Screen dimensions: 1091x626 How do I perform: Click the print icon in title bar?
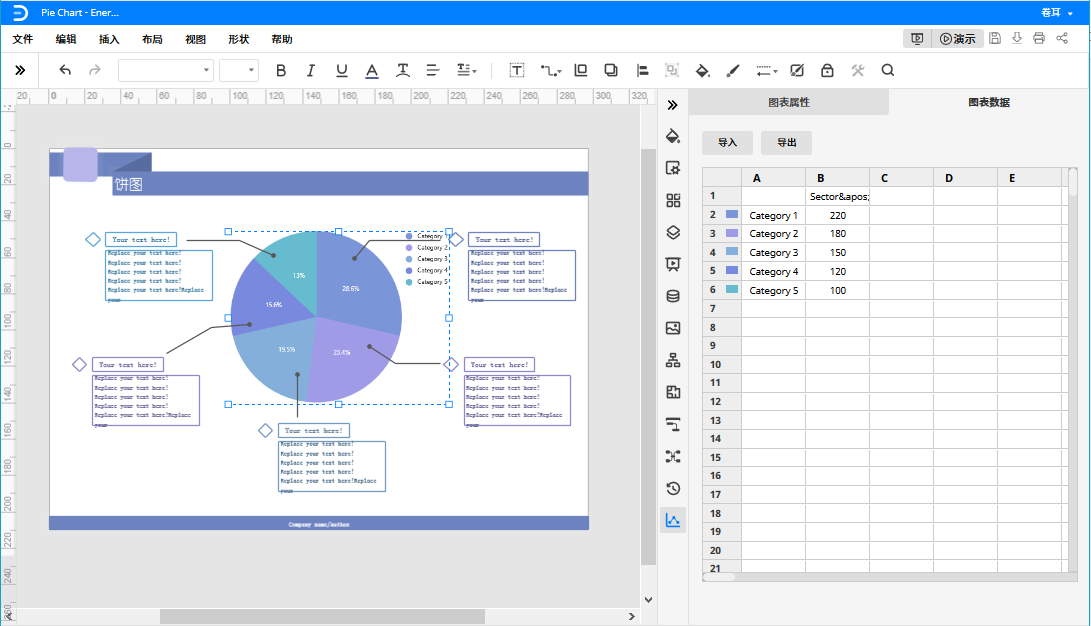(x=1039, y=38)
